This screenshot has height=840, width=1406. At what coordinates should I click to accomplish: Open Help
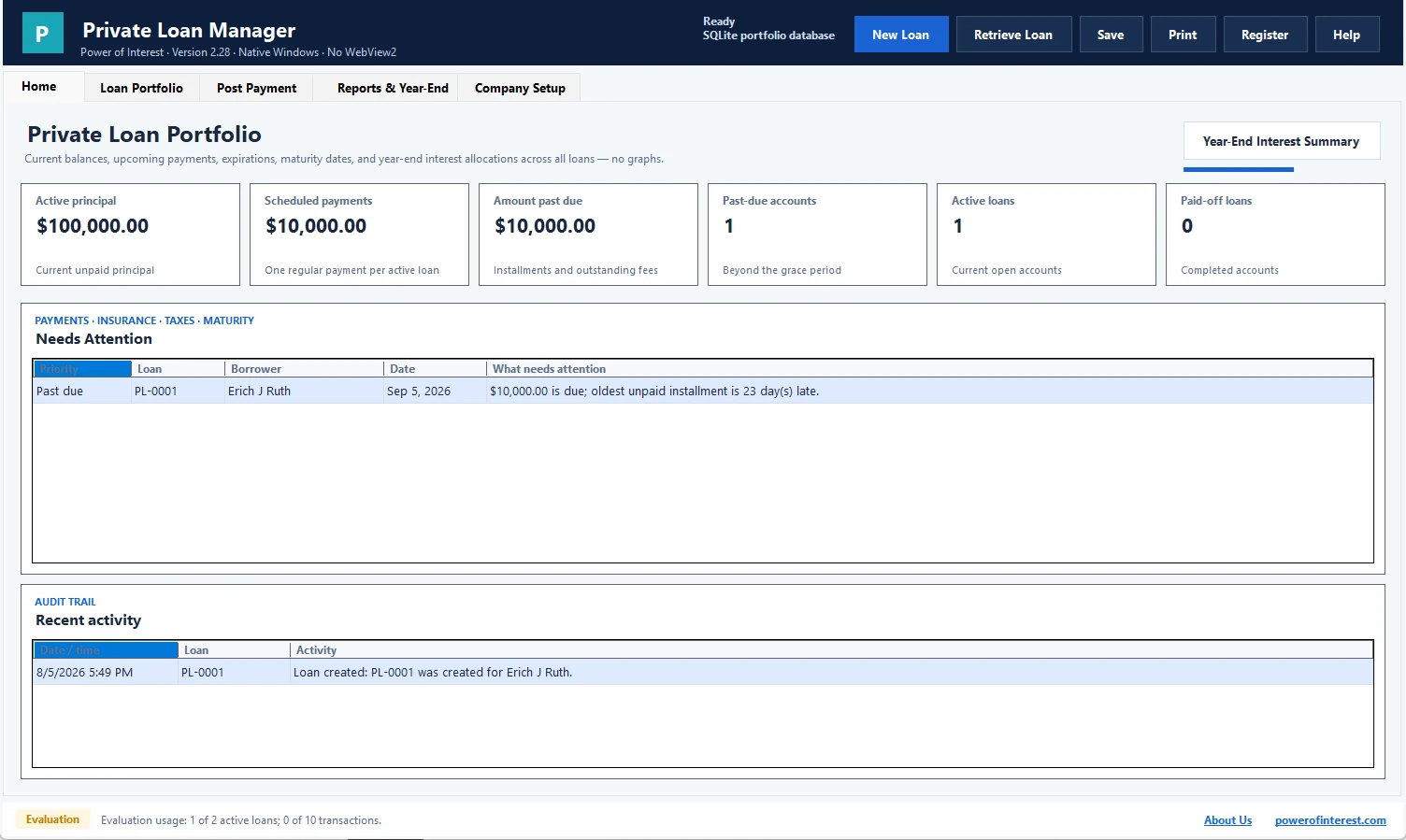[x=1346, y=35]
